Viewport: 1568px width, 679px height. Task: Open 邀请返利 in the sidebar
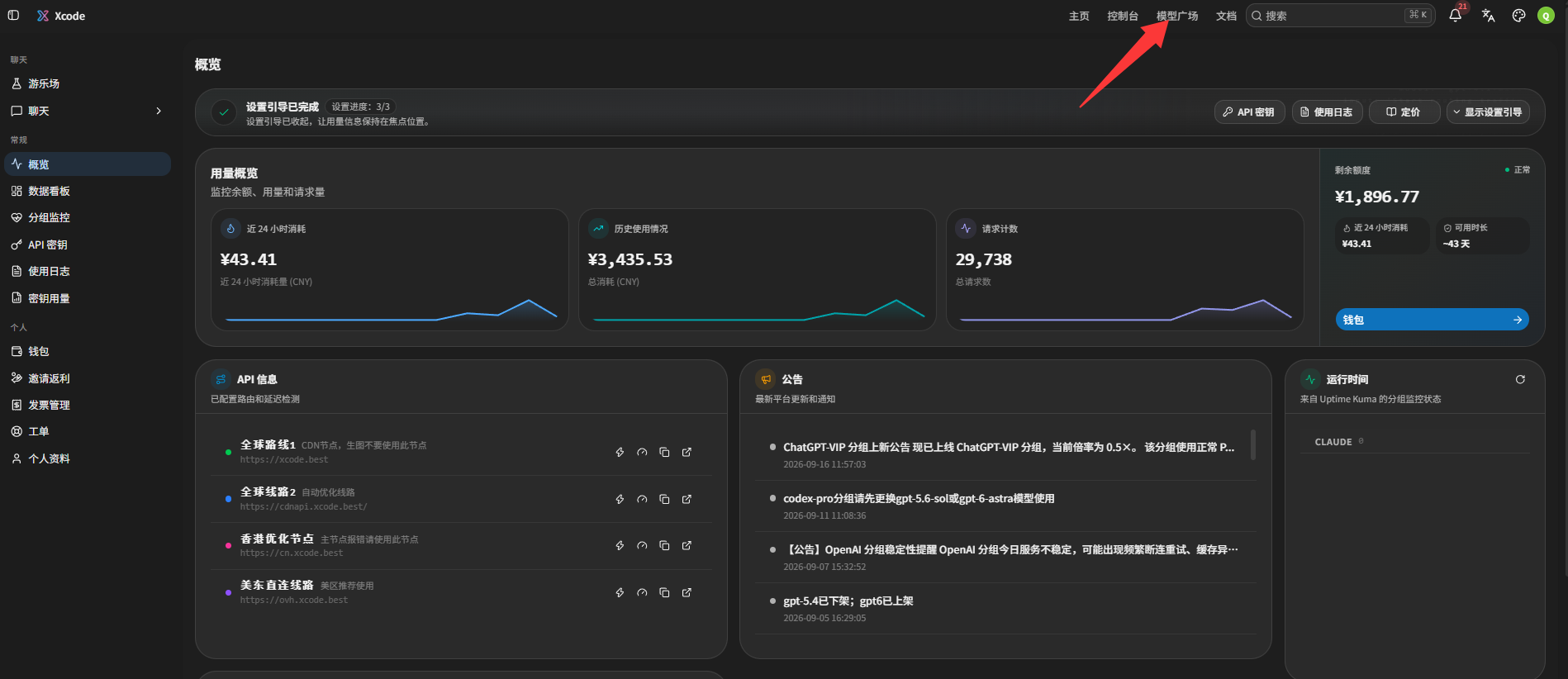88,378
